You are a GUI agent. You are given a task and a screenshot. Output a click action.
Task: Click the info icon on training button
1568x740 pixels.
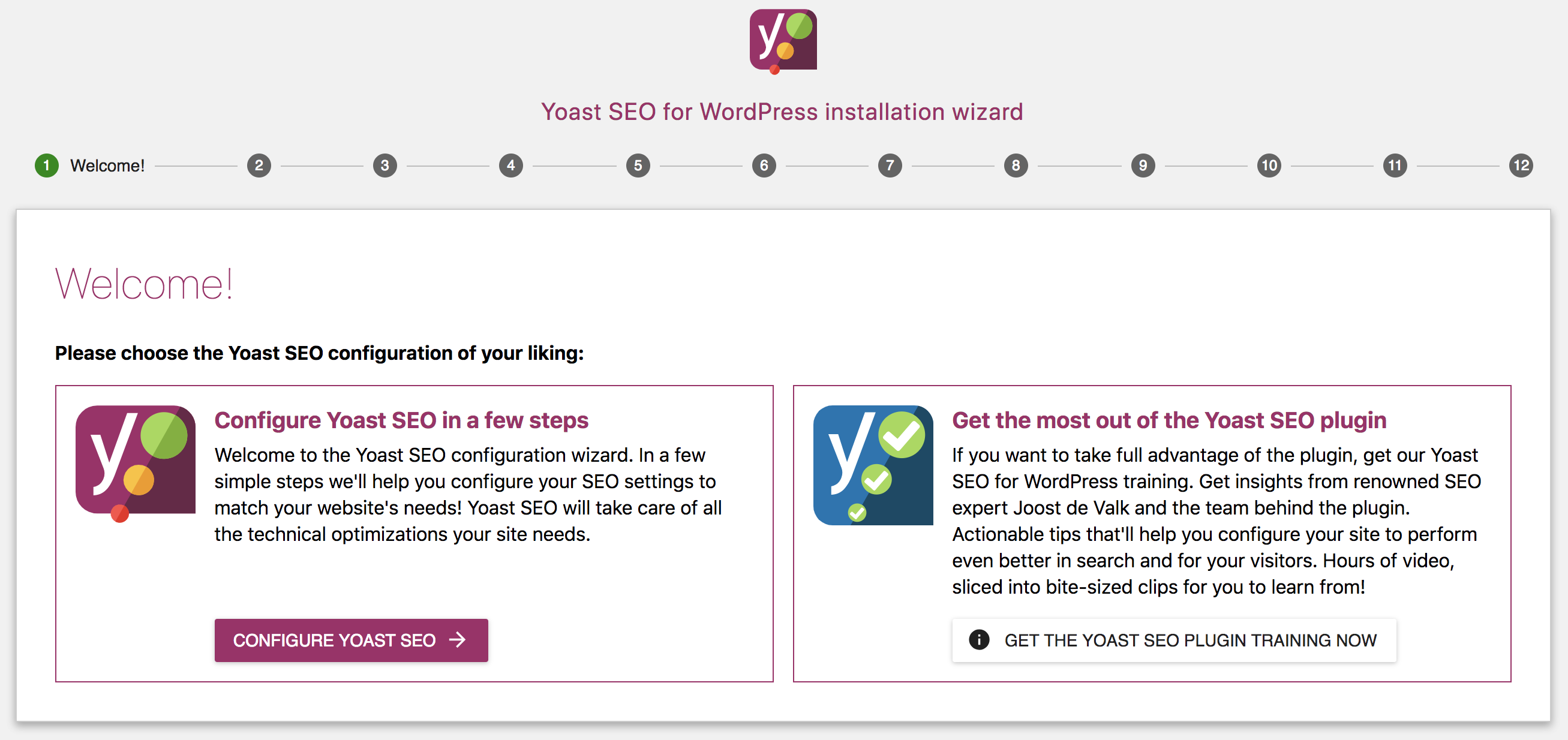tap(979, 640)
